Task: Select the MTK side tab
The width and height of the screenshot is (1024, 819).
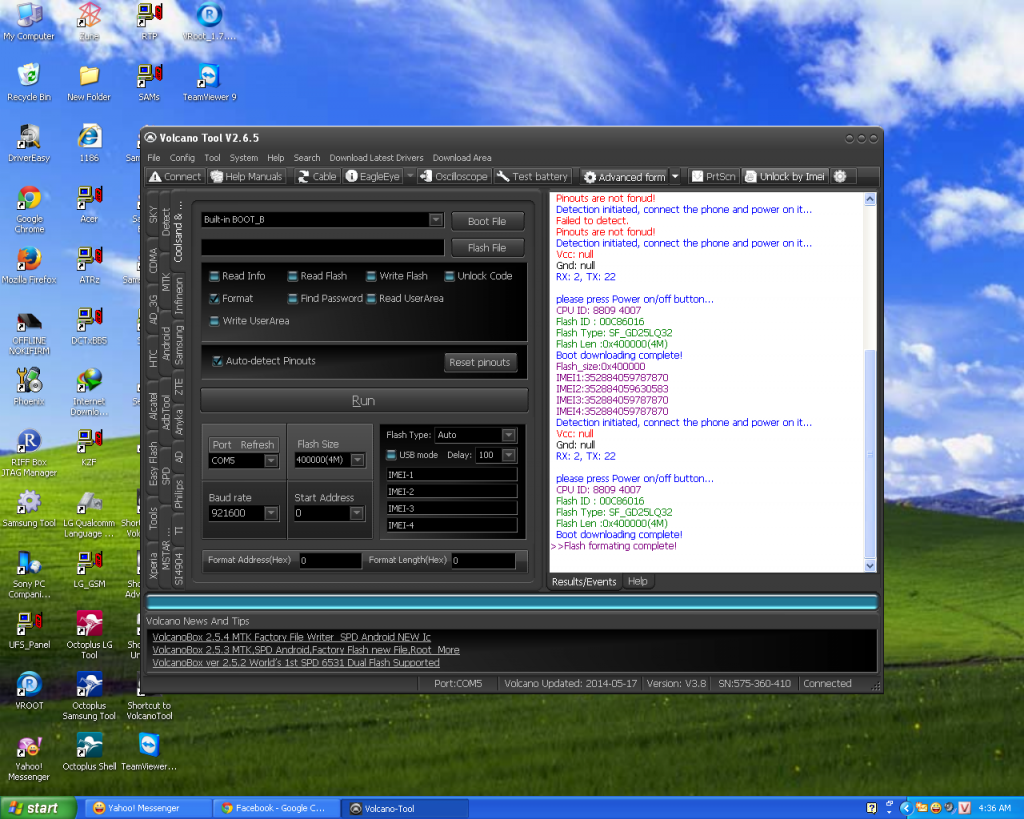Action: point(166,282)
